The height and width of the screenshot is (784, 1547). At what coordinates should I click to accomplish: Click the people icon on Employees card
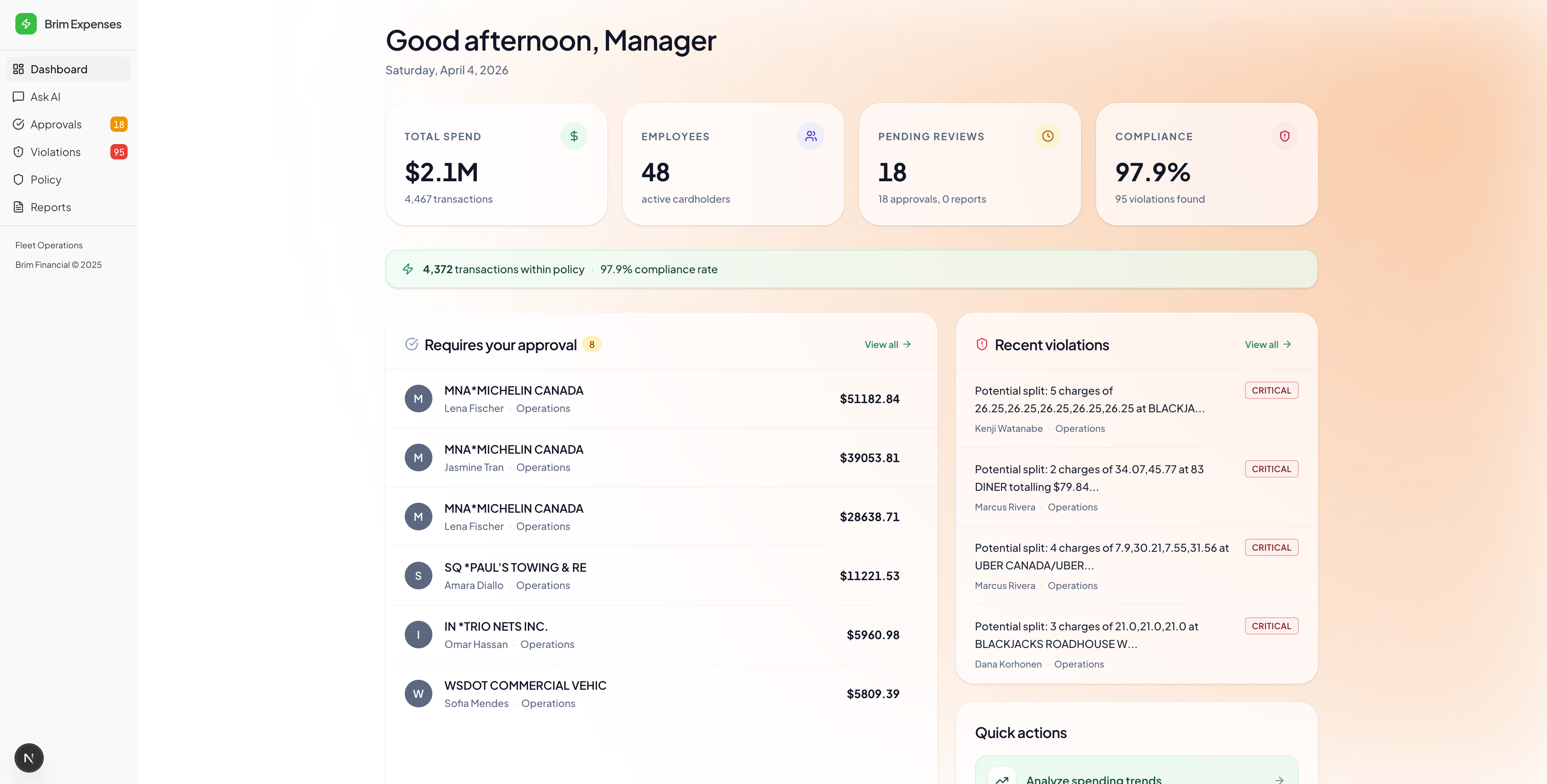[x=811, y=136]
